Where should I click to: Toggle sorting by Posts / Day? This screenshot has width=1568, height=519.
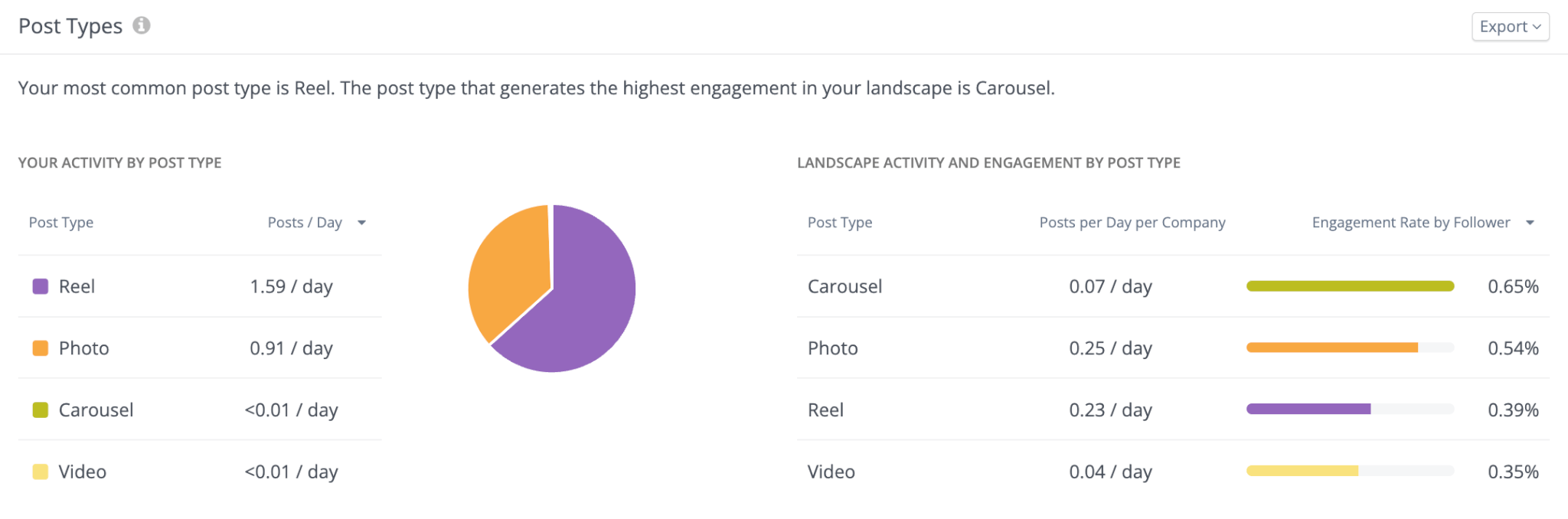[303, 222]
